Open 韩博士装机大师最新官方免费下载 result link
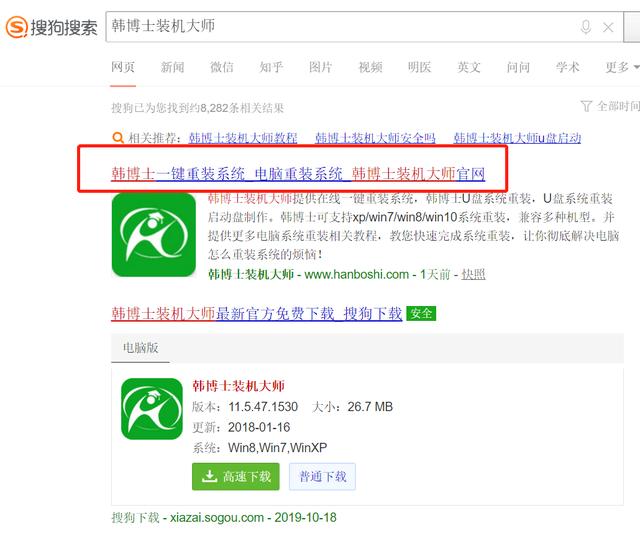 [x=257, y=313]
